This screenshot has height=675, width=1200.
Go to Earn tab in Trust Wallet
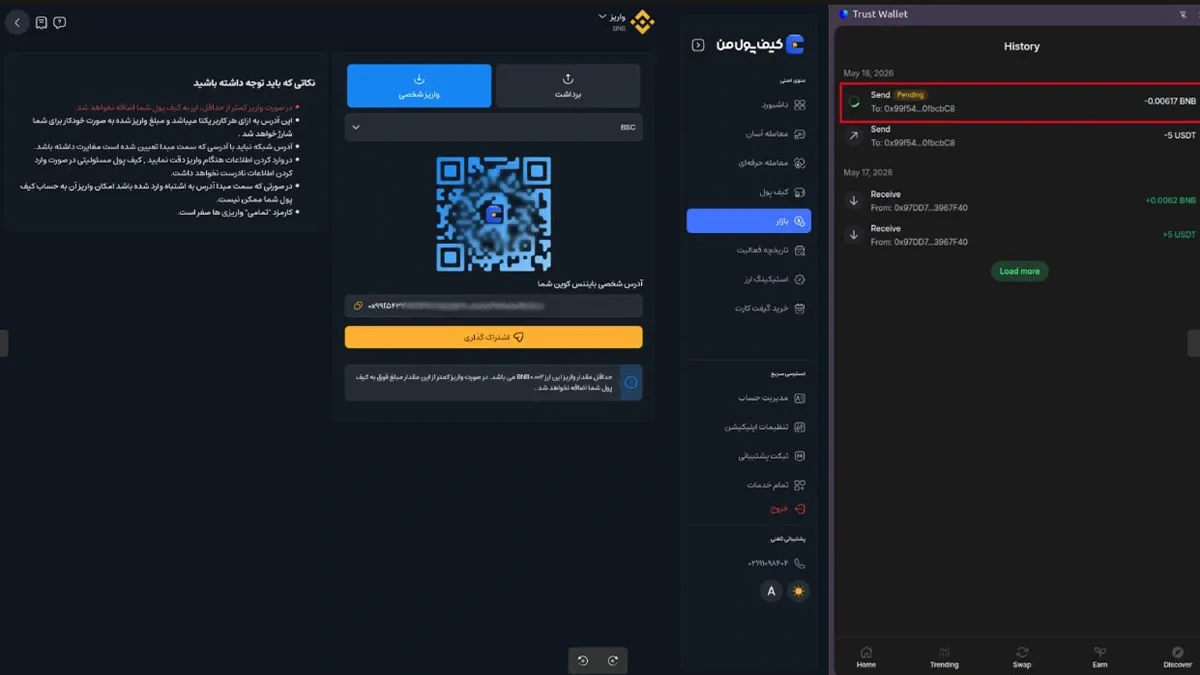(1100, 657)
